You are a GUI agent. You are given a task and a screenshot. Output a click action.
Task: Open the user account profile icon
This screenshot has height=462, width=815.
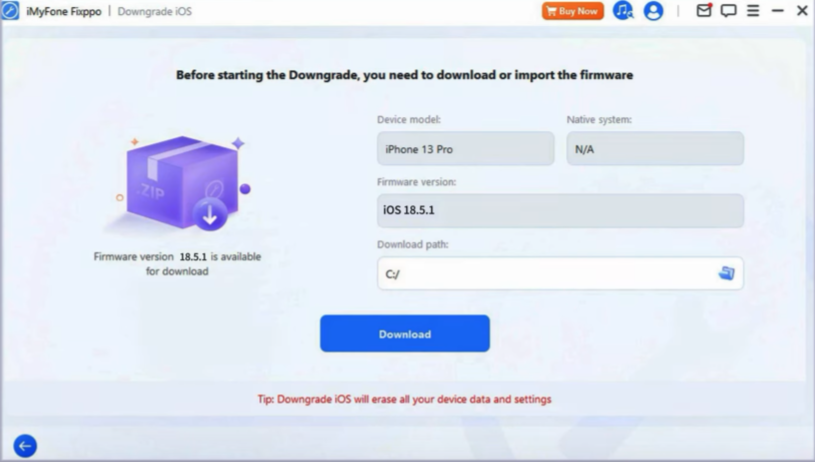pyautogui.click(x=653, y=11)
